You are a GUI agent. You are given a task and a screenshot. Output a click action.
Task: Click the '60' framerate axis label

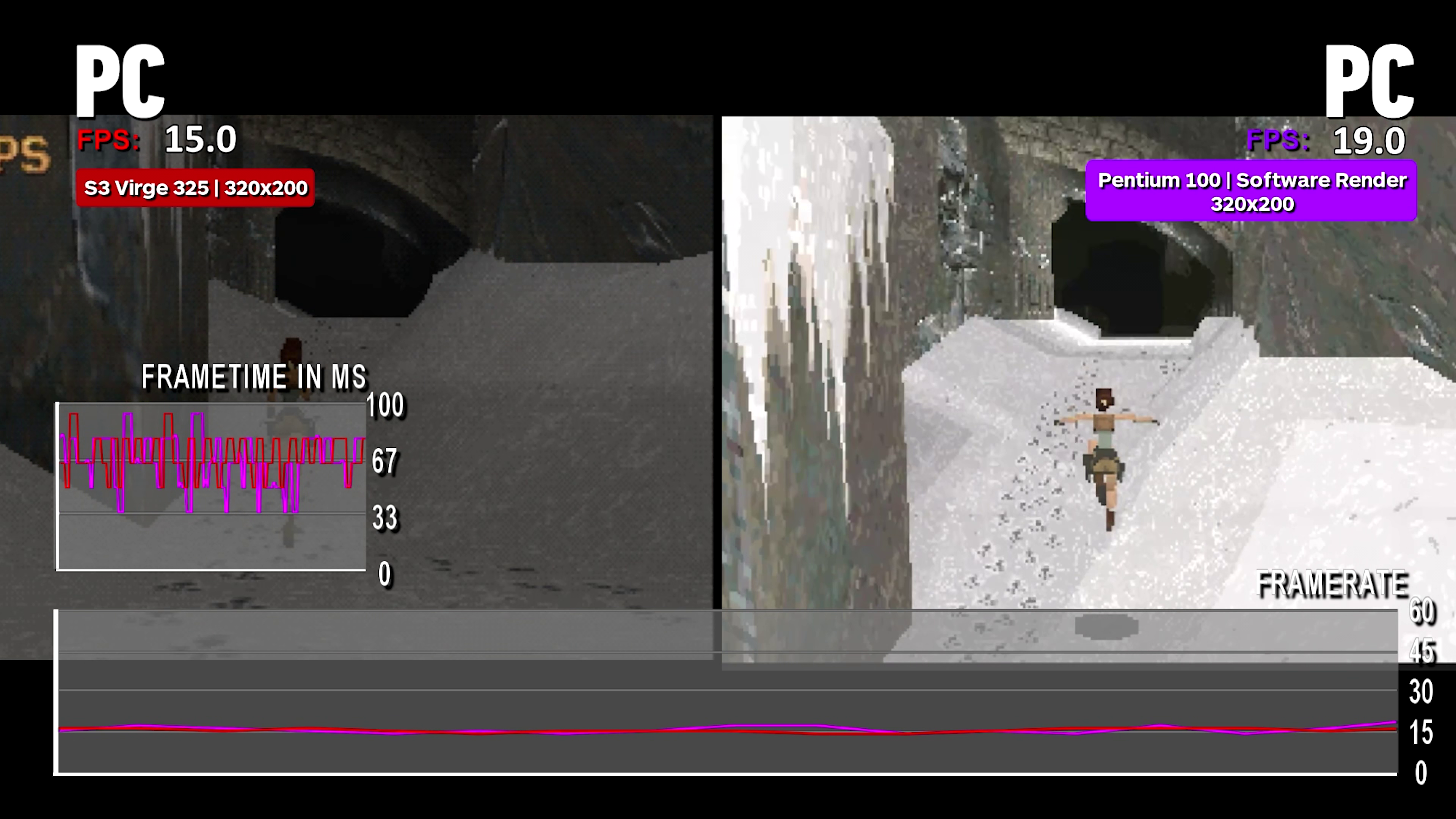[x=1421, y=611]
